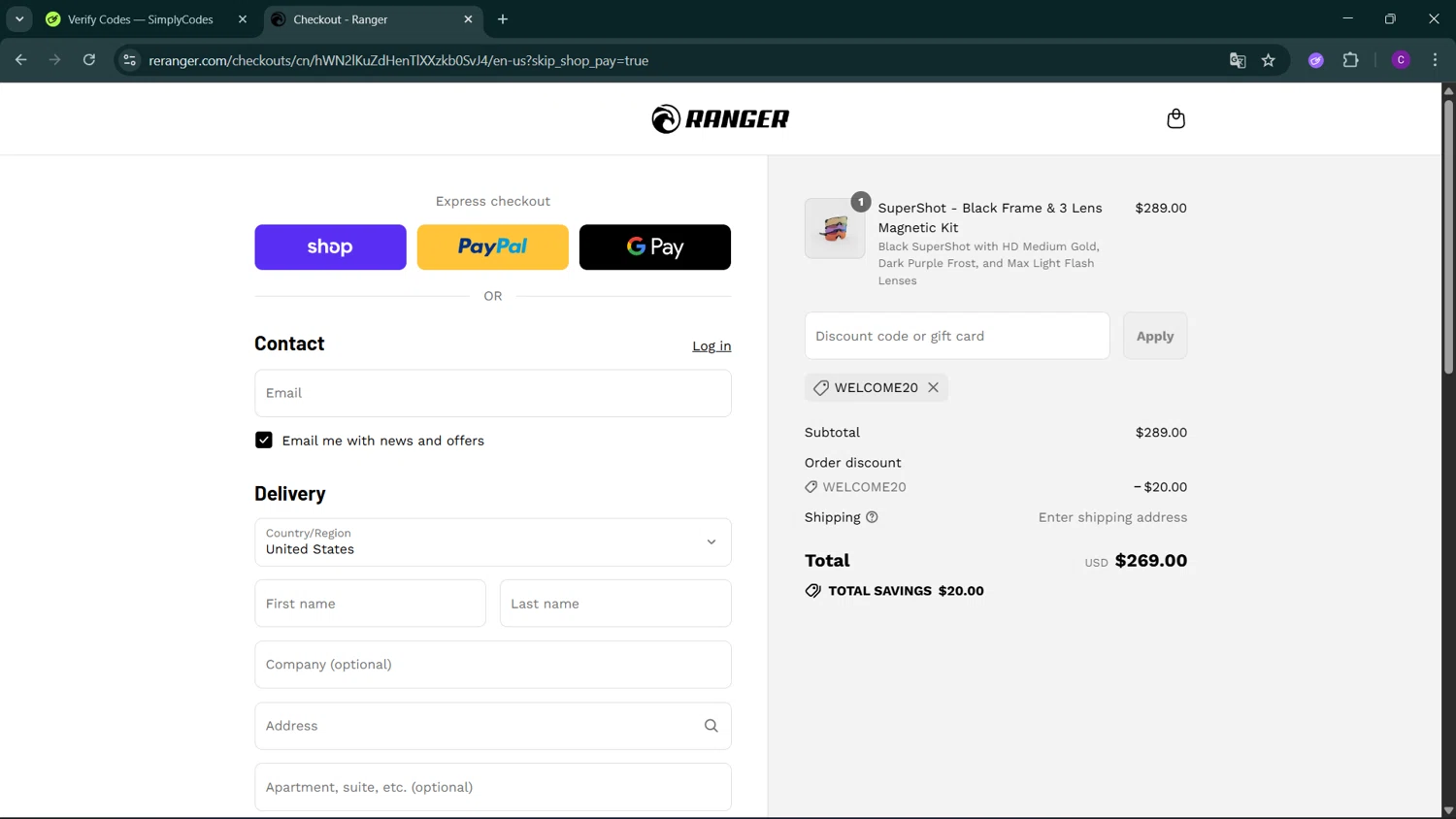Open the browser Extensions puzzle icon
The width and height of the screenshot is (1456, 819).
point(1350,60)
